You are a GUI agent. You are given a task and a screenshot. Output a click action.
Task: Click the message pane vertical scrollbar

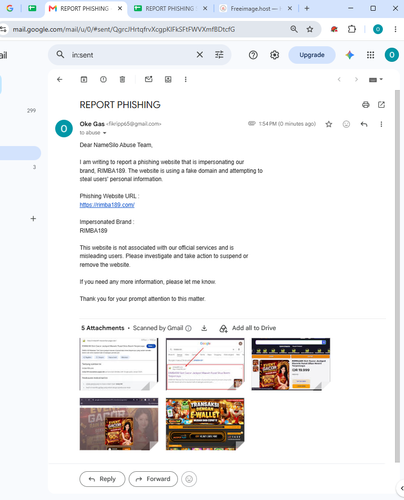point(397,276)
